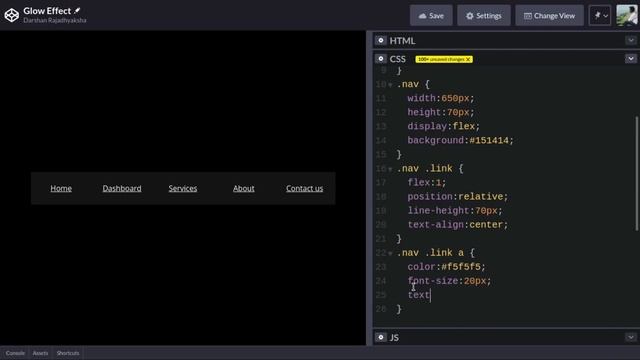Click the Home nav link
640x360 pixels.
click(x=61, y=188)
